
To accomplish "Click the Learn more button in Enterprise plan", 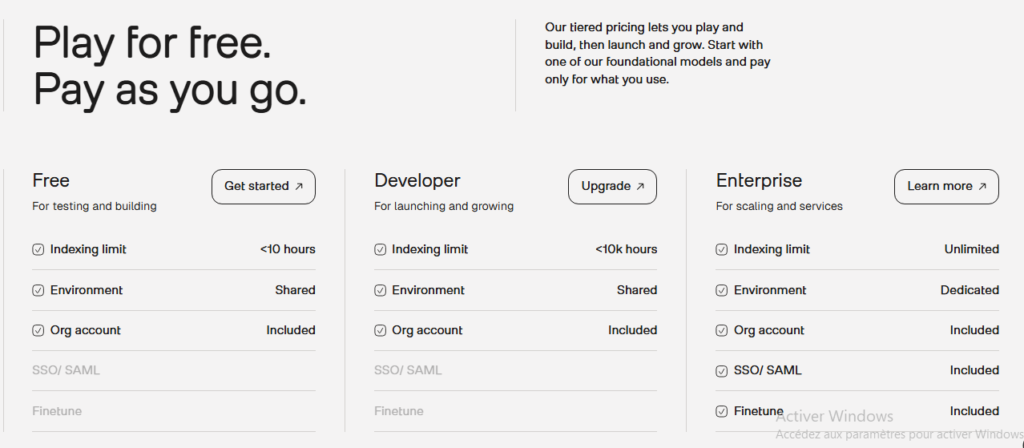I will pos(945,186).
